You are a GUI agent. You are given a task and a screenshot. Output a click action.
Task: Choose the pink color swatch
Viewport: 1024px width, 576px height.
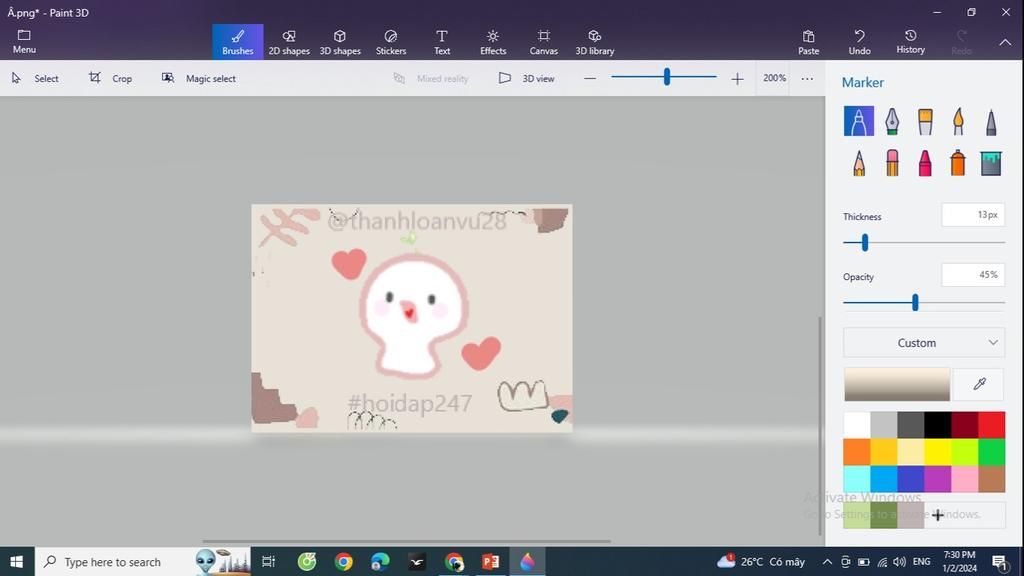964,479
